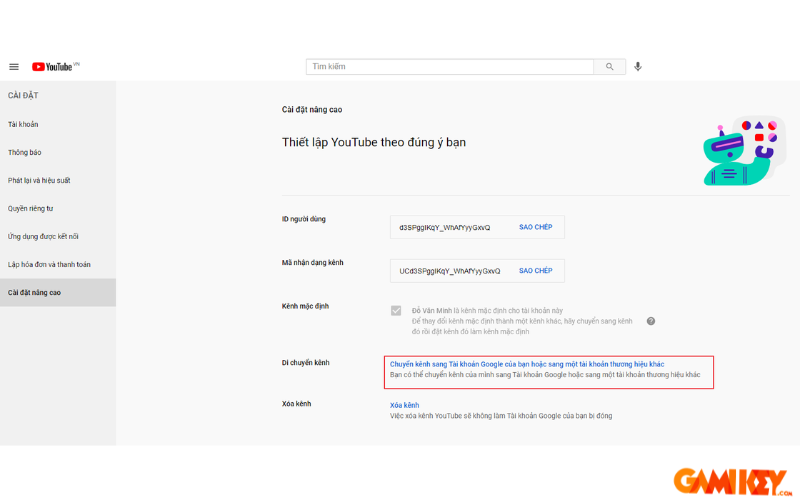The image size is (800, 500).
Task: Click the Việc xóa kênh YouTube description
Action: click(x=501, y=416)
